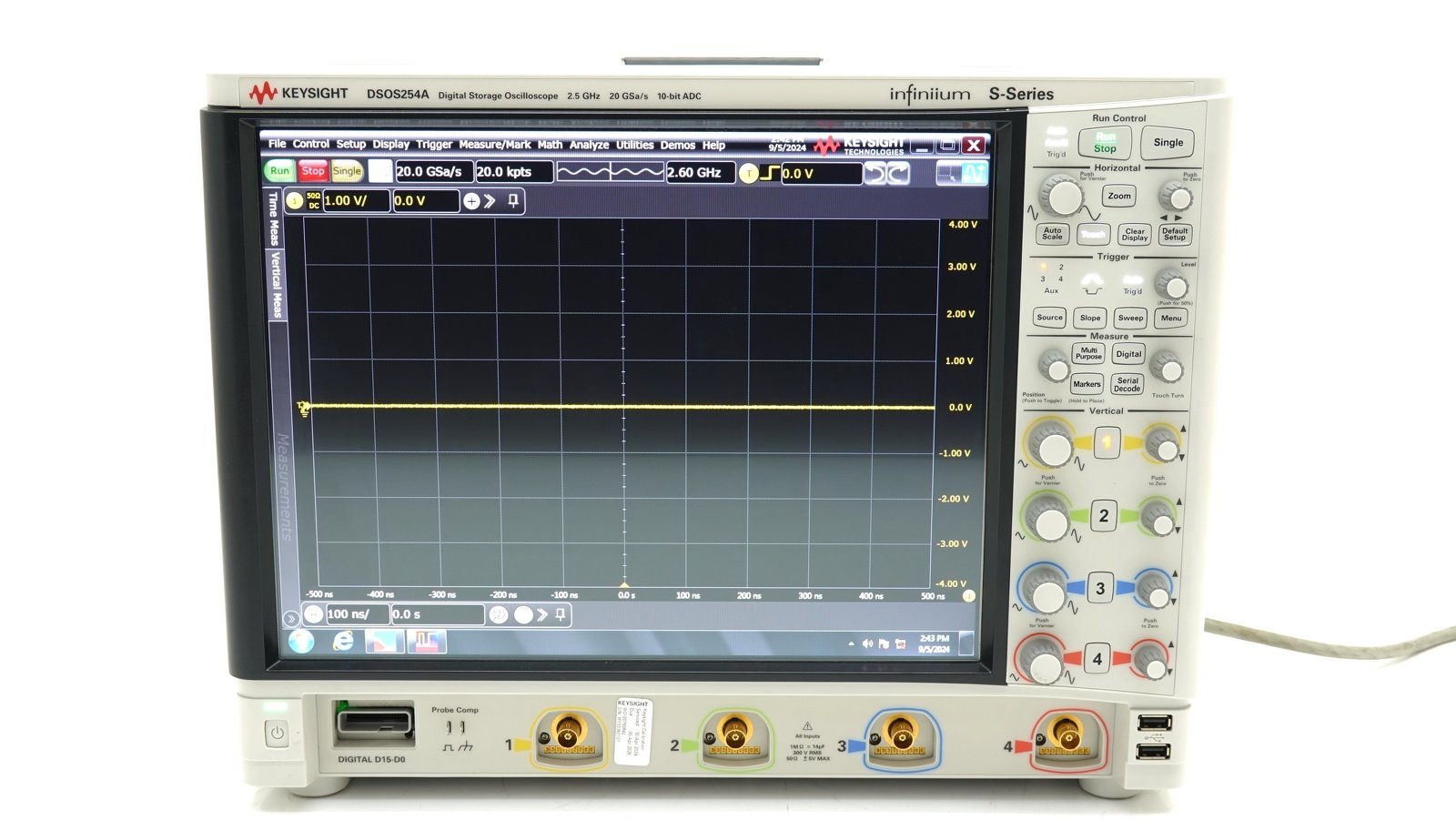Toggle the channel 1 yellow enable button
1456x820 pixels.
tap(294, 201)
